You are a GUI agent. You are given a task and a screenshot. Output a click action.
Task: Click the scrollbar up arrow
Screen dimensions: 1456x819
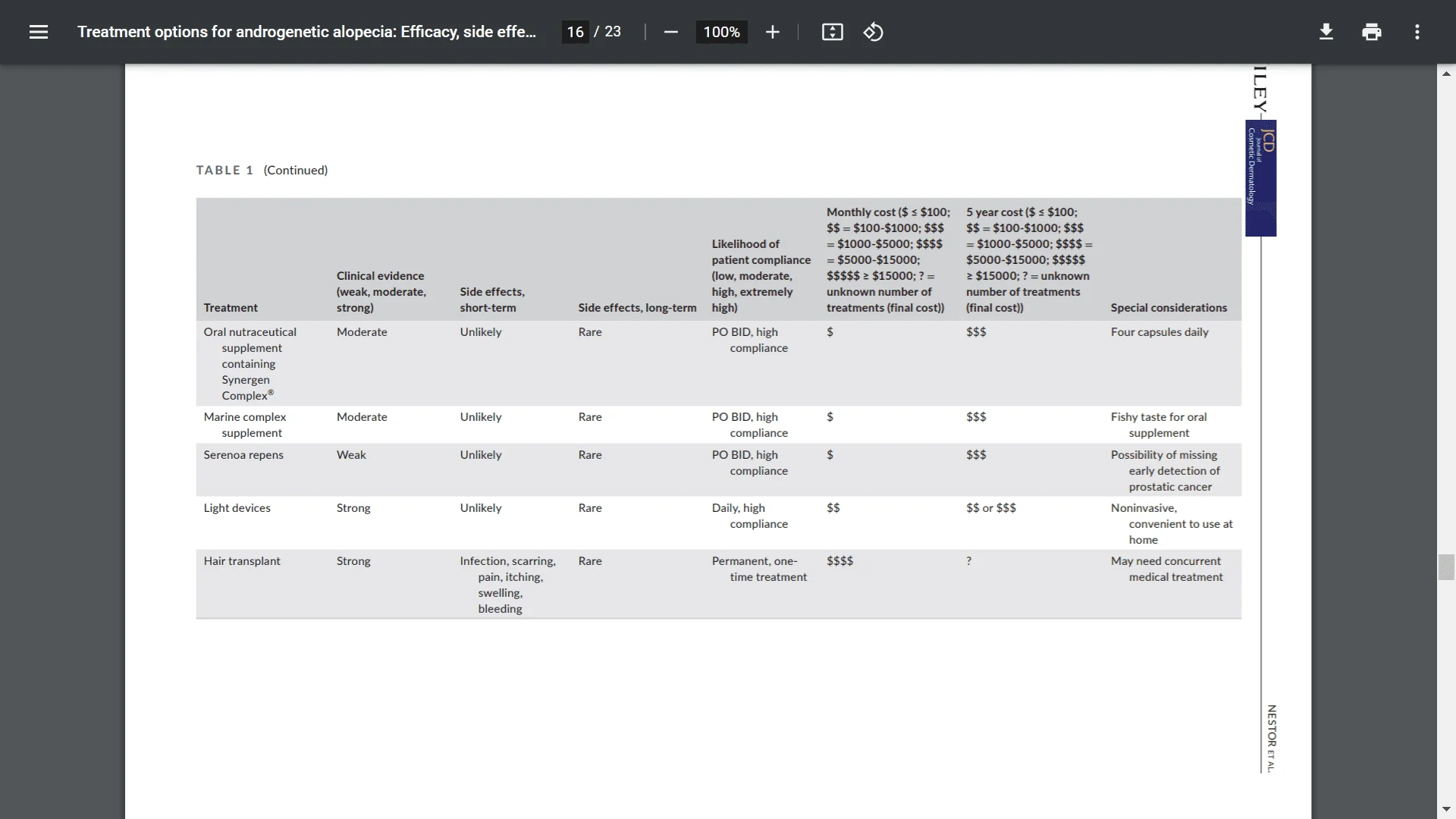click(x=1446, y=74)
